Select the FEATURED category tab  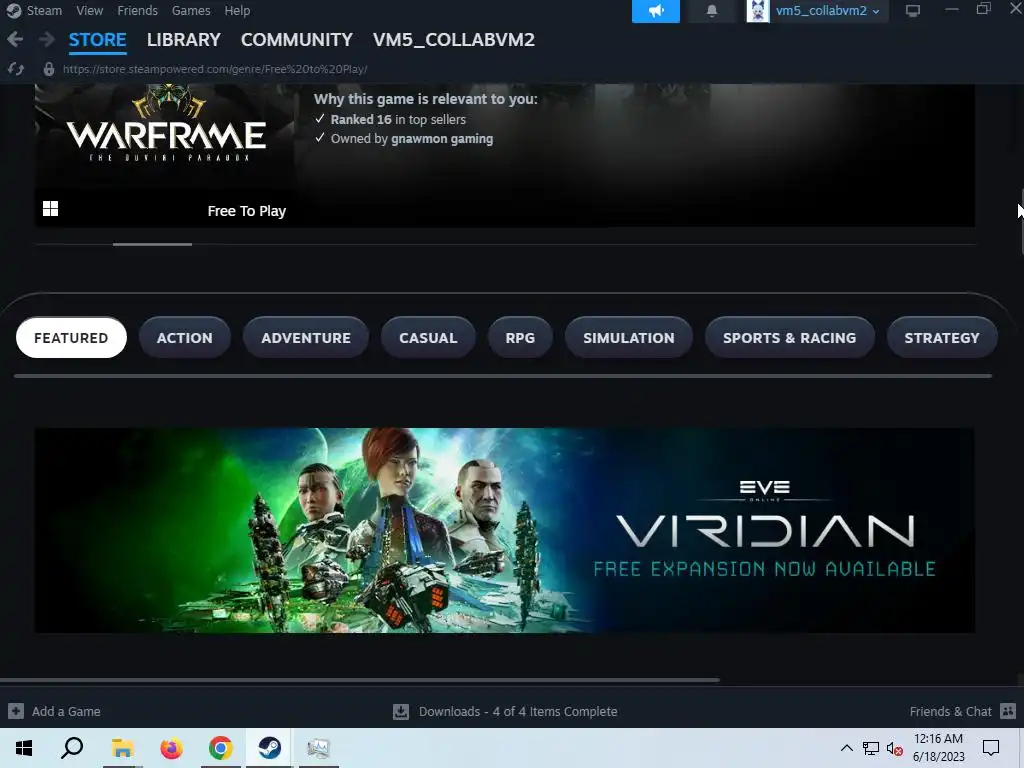[x=71, y=338]
